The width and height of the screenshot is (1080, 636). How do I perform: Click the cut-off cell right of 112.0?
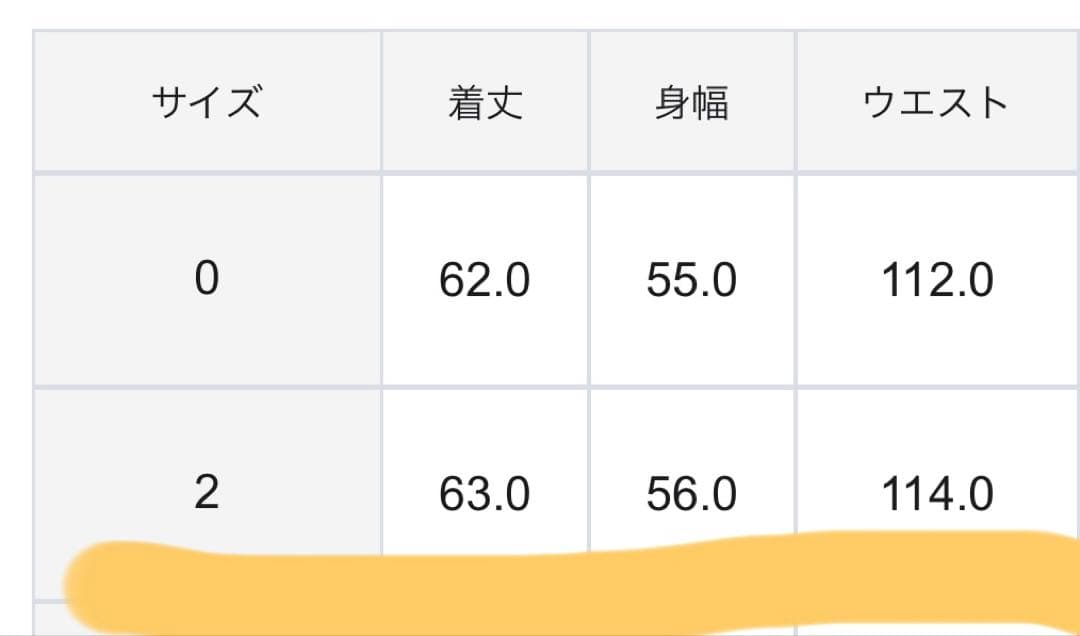[1070, 281]
